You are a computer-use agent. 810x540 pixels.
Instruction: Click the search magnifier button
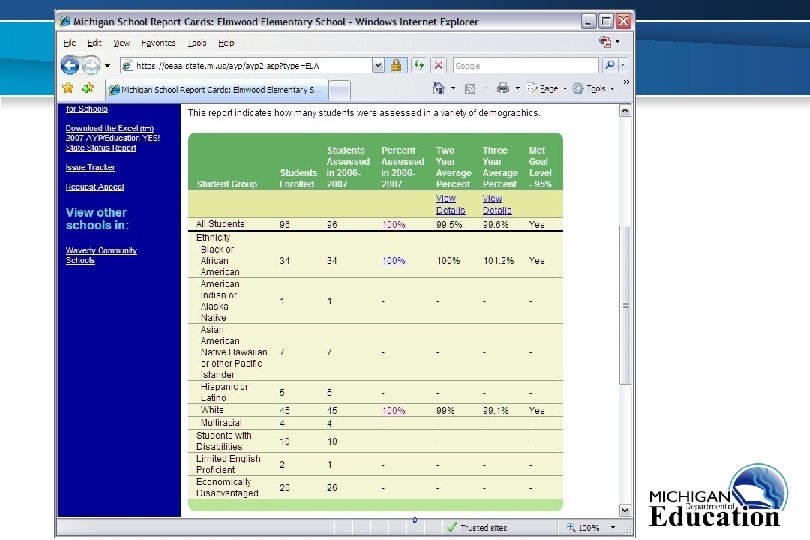pyautogui.click(x=610, y=65)
